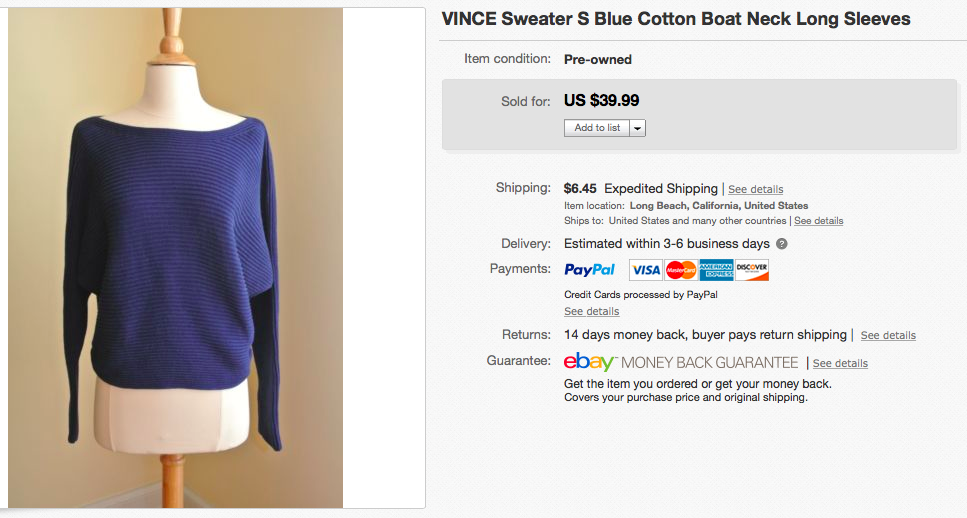Click the MasterCard icon

(x=681, y=270)
